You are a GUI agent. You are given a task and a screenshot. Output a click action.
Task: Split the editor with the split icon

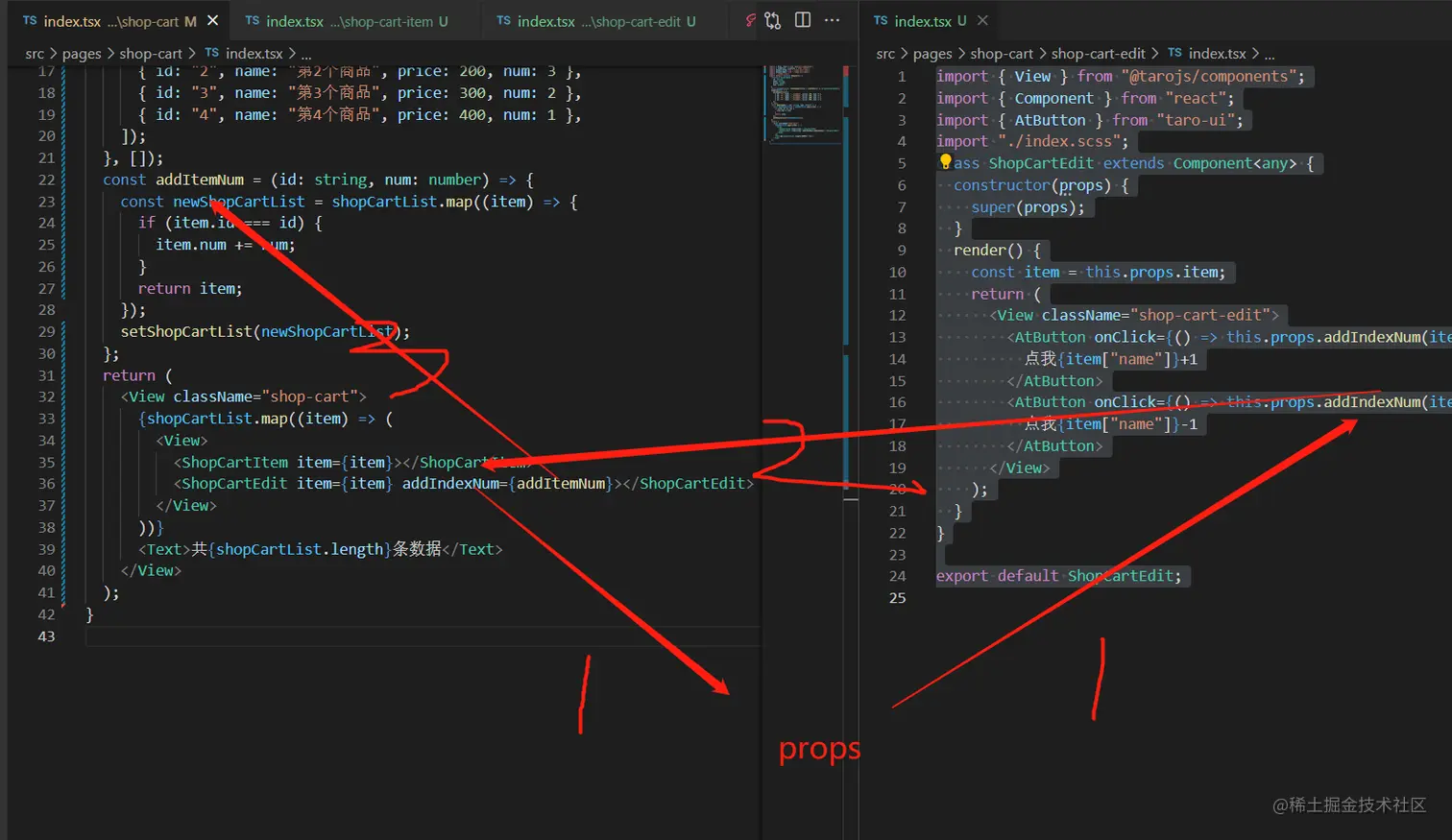pos(803,20)
